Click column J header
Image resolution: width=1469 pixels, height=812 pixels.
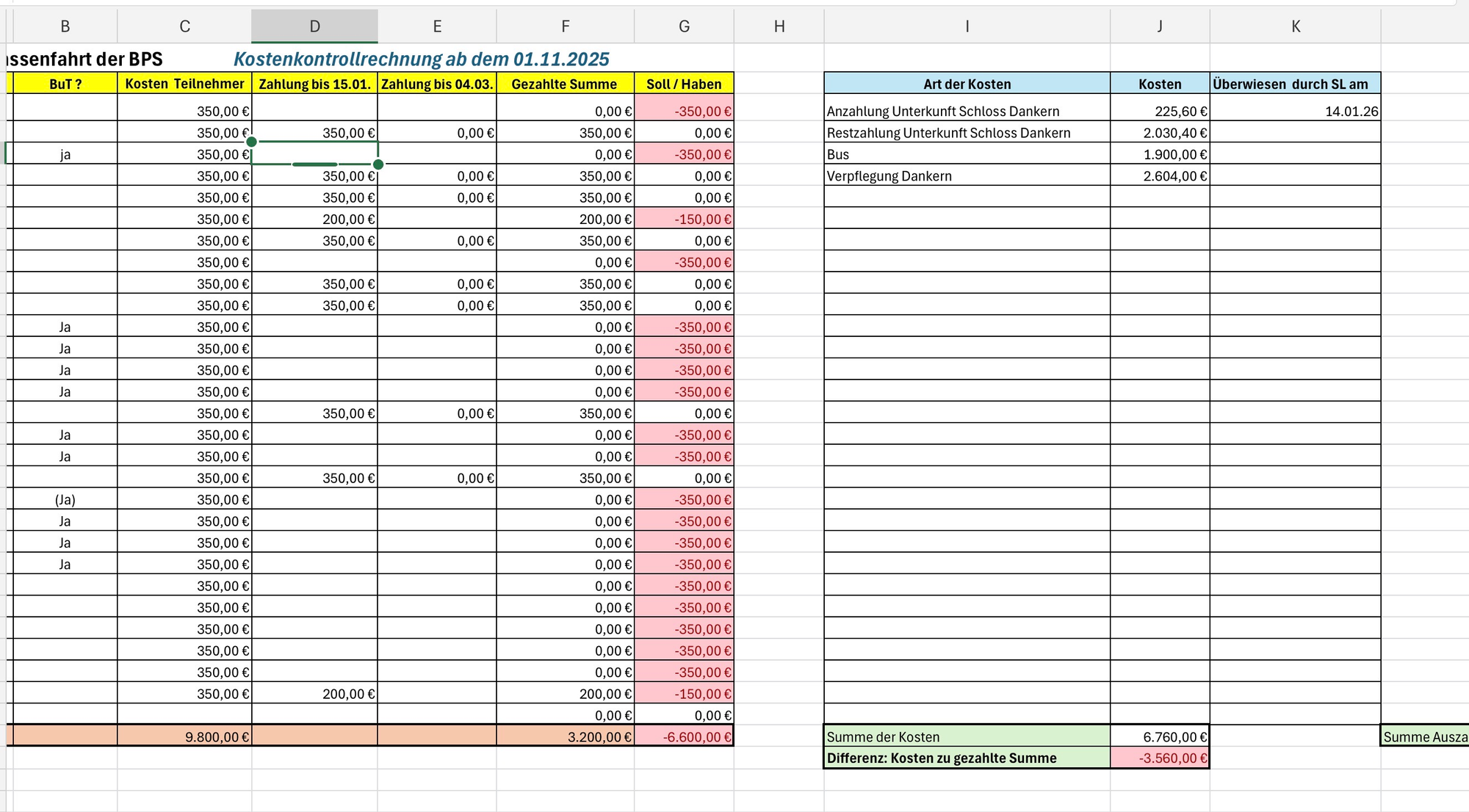coord(1160,26)
